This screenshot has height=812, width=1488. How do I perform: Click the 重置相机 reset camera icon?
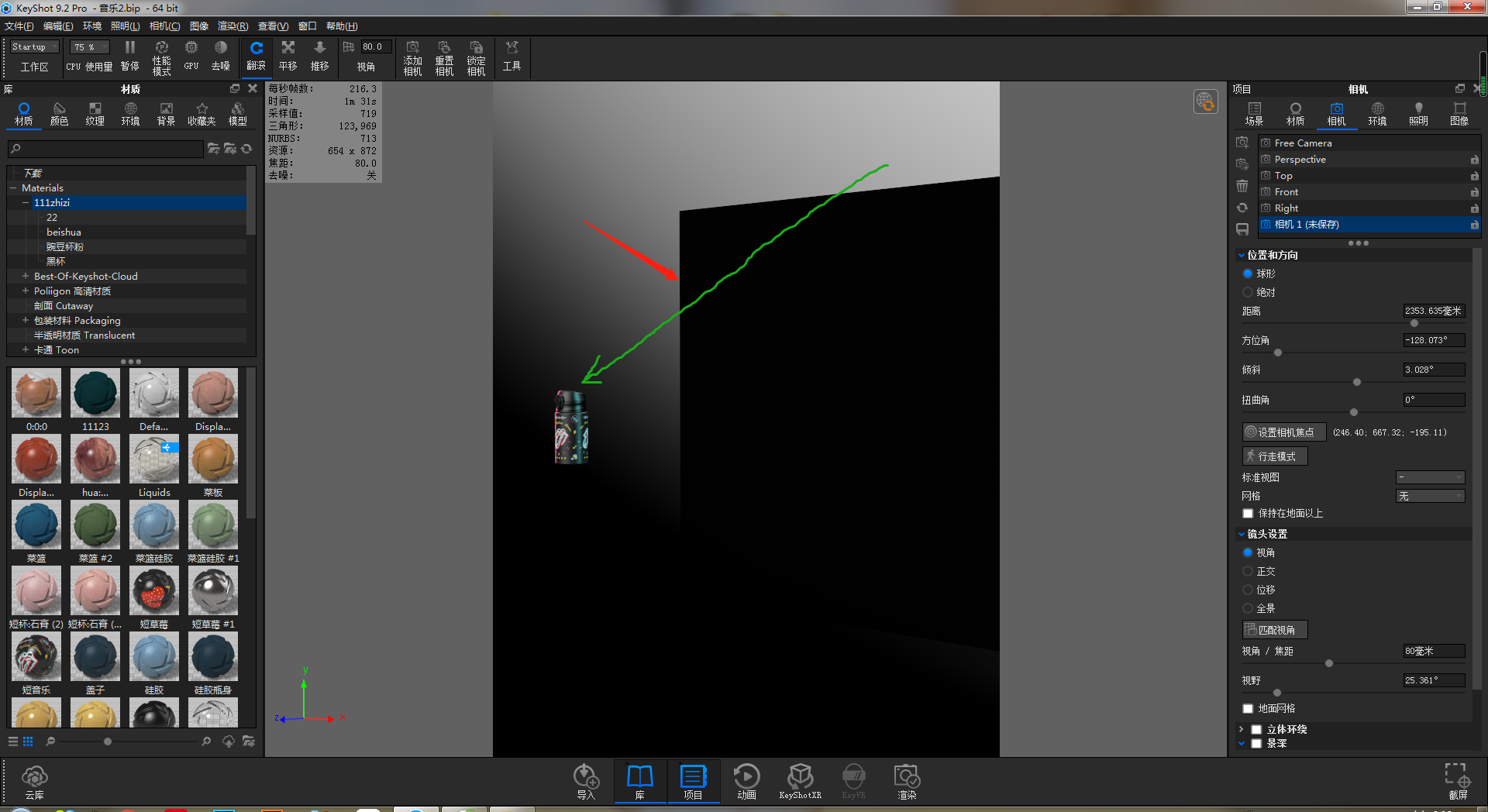pos(444,56)
